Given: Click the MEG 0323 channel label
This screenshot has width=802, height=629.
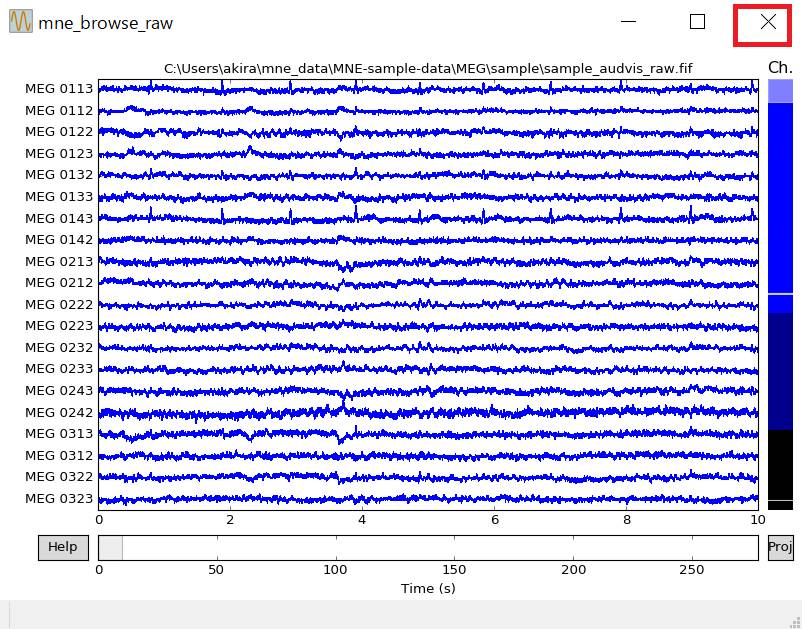Looking at the screenshot, I should click(59, 498).
